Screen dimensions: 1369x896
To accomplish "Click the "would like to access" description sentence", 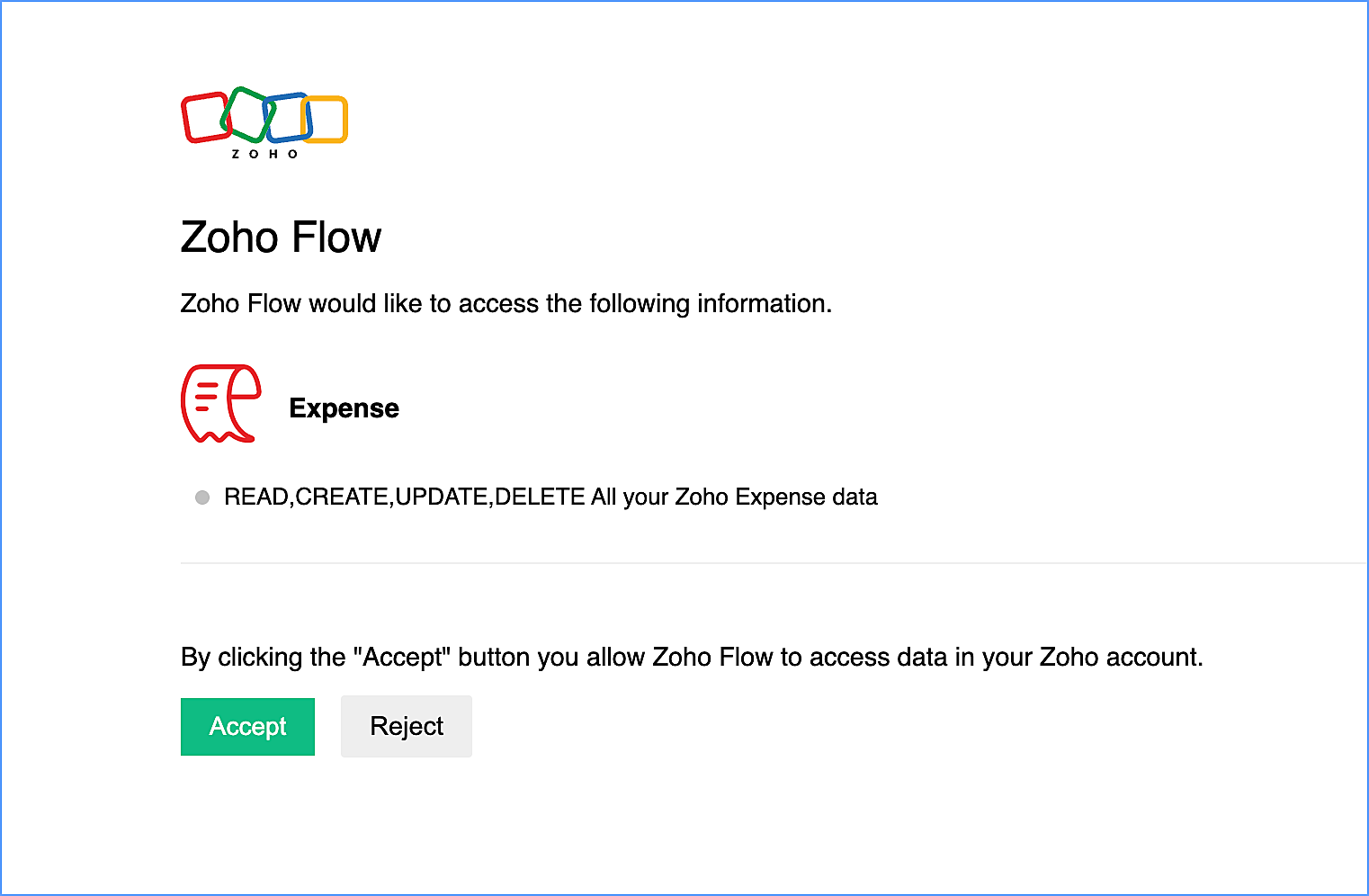I will point(506,304).
